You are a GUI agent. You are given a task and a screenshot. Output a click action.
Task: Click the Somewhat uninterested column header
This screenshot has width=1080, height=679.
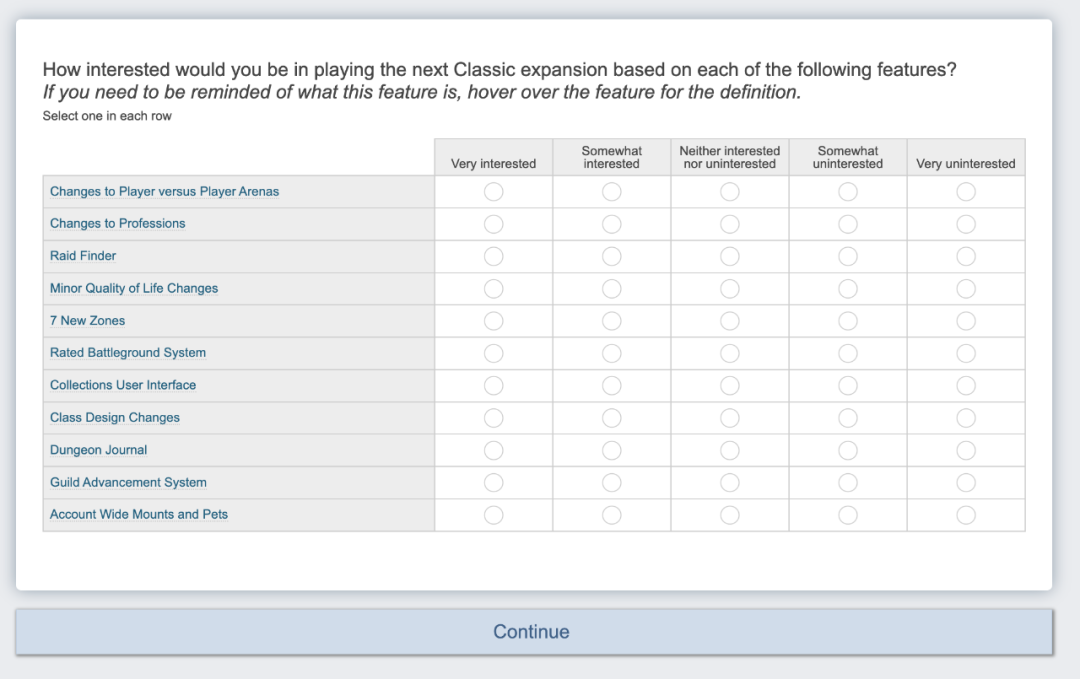tap(847, 157)
